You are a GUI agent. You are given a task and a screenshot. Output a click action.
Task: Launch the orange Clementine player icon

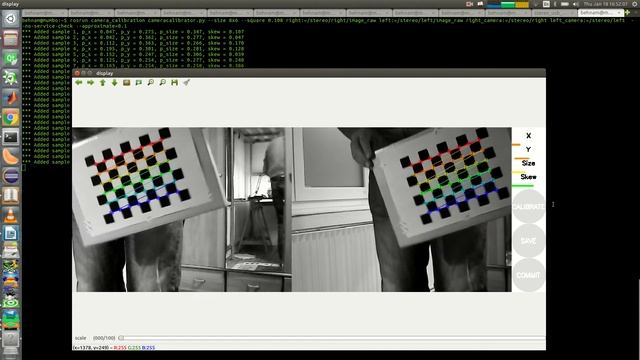[11, 157]
